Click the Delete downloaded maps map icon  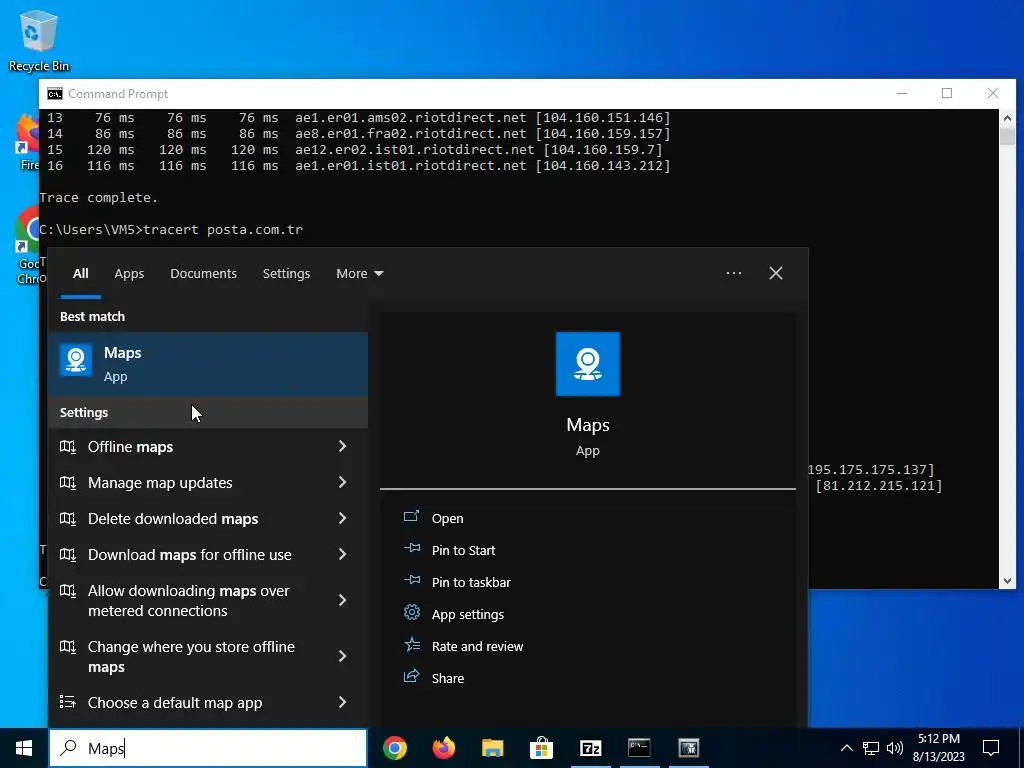[x=68, y=519]
